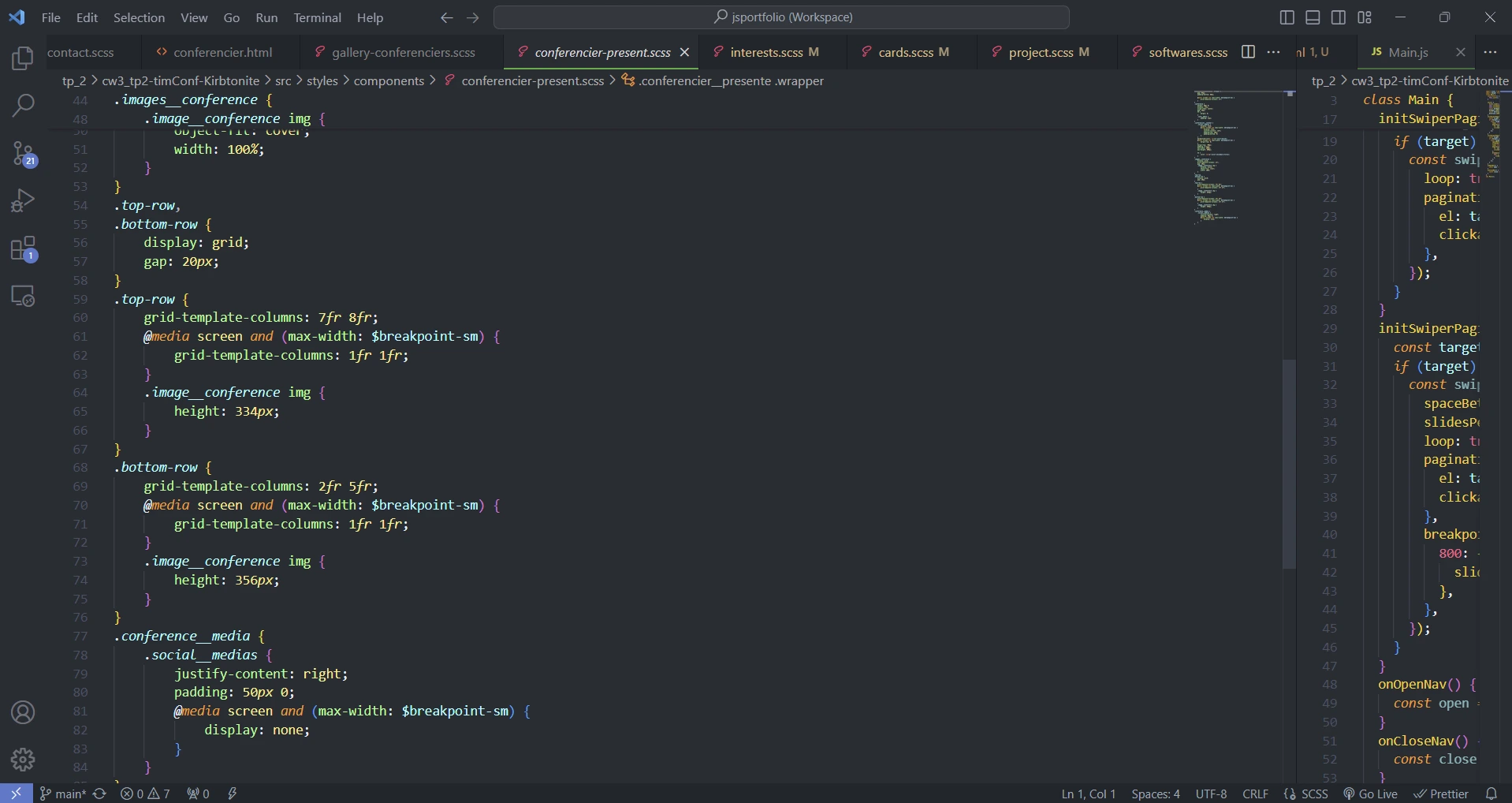Open more actions for right editor group
1512x803 pixels.
click(x=1490, y=52)
